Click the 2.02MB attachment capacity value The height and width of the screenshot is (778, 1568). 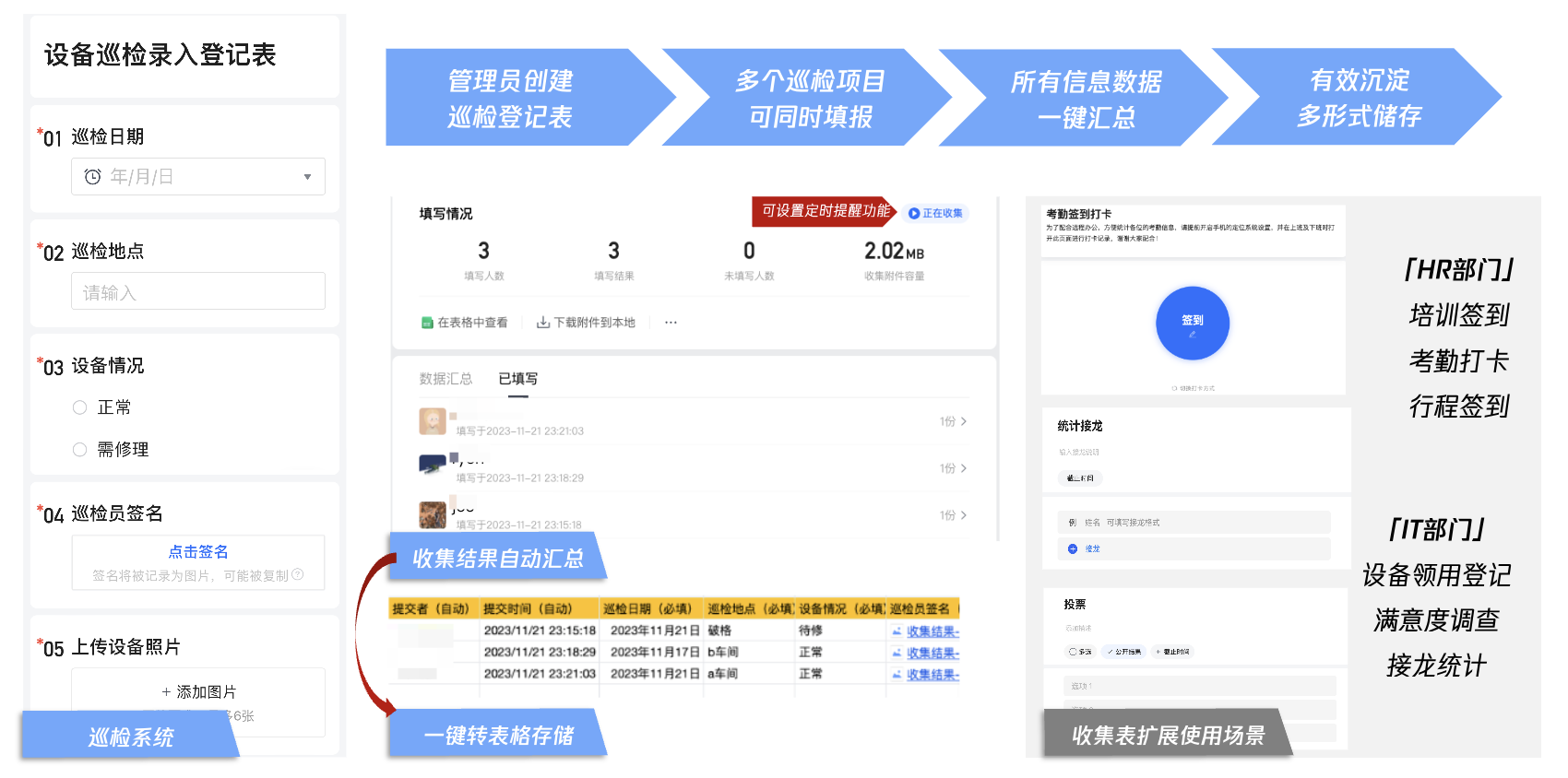pyautogui.click(x=894, y=251)
